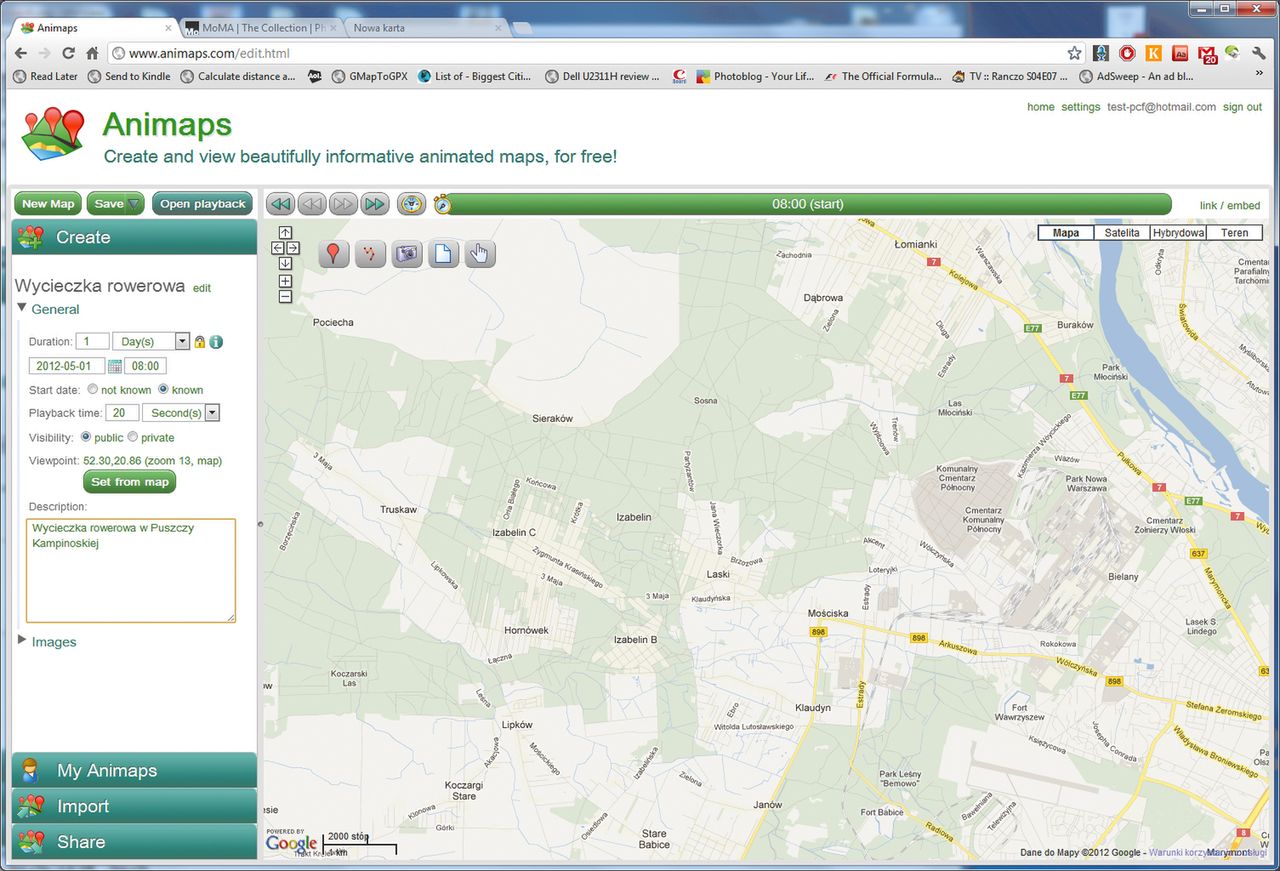Pan the map left
Screen dimensions: 1280x871
point(278,248)
